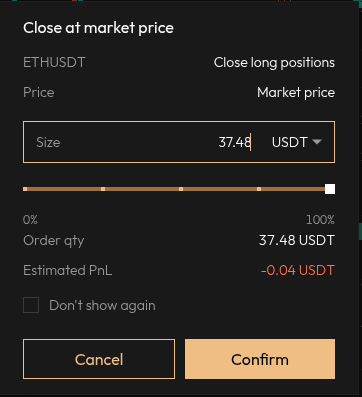Cancel the market close dialog
362x397 pixels.
tap(99, 359)
